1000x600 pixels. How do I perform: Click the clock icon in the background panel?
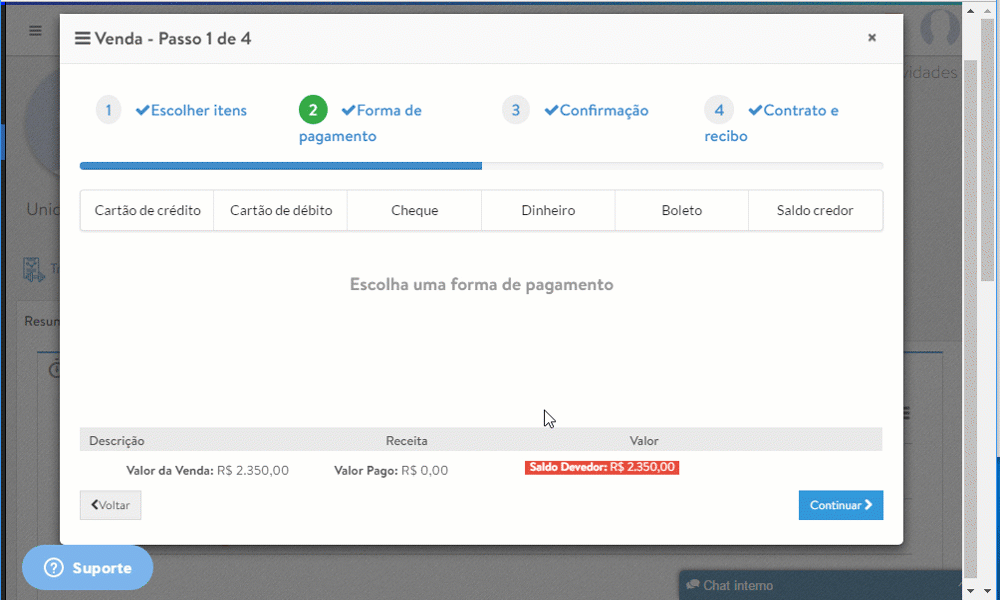(54, 370)
